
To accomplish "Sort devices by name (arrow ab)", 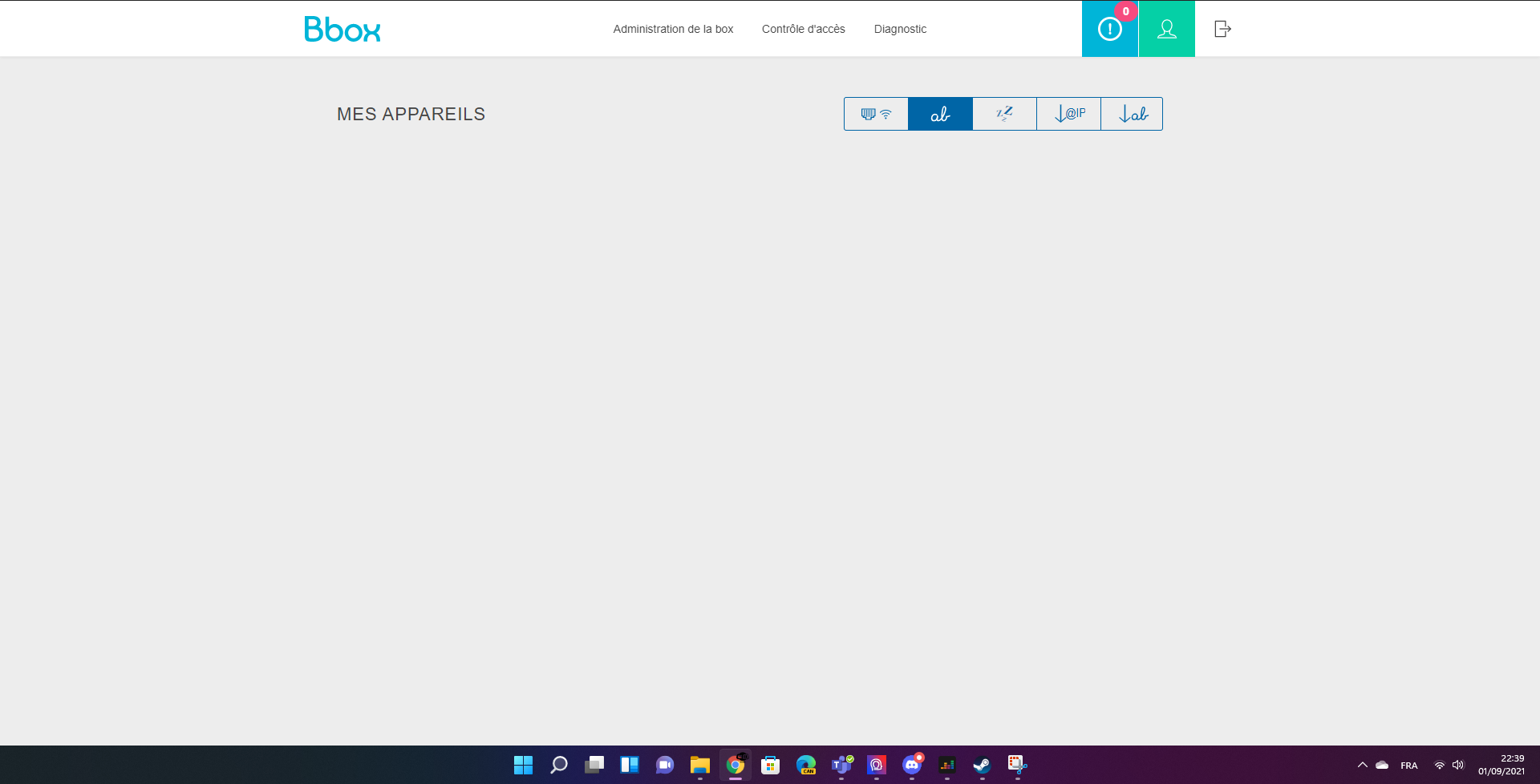I will pyautogui.click(x=1132, y=114).
